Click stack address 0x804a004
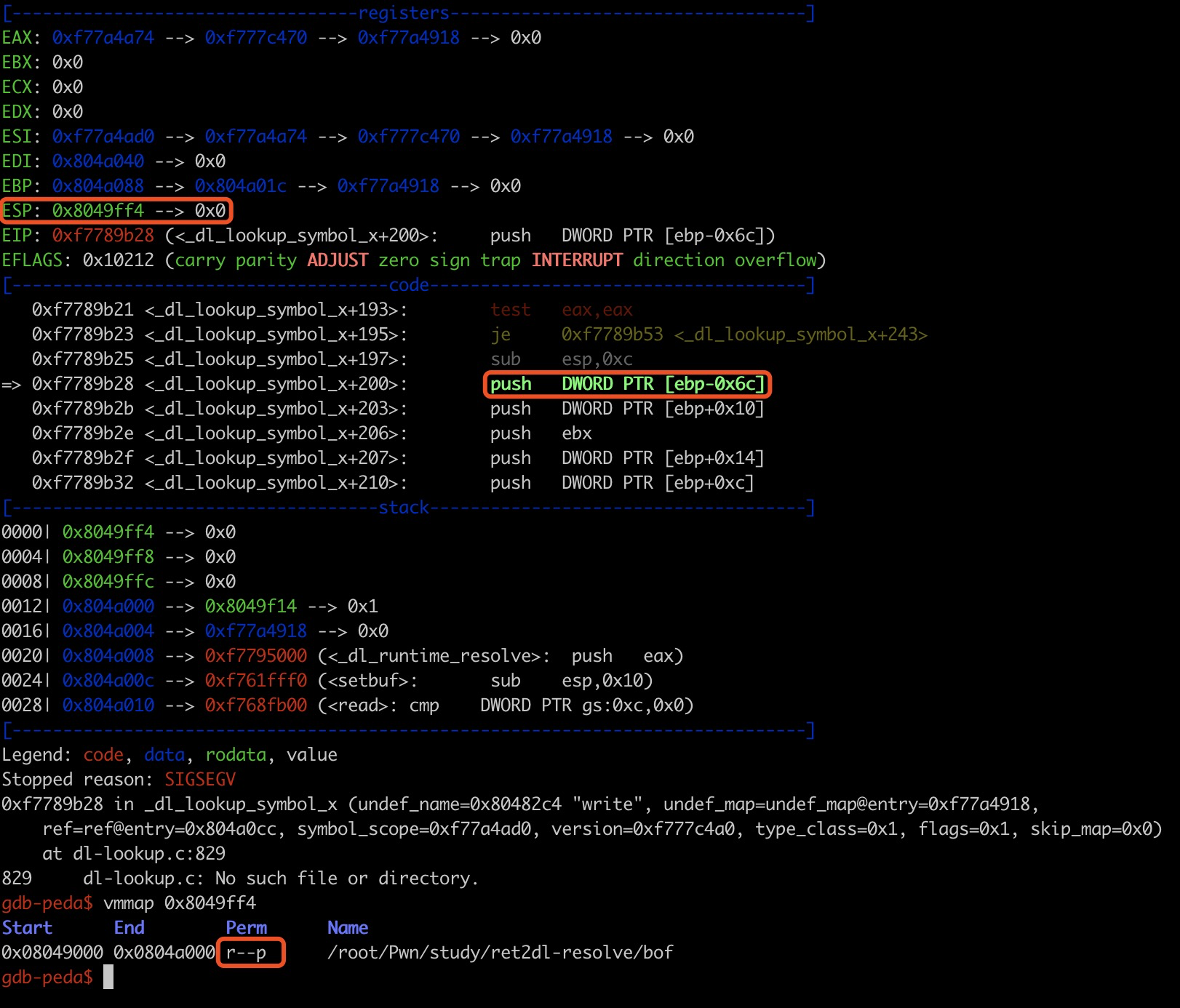Screen dimensions: 1180x1008 pyautogui.click(x=108, y=631)
